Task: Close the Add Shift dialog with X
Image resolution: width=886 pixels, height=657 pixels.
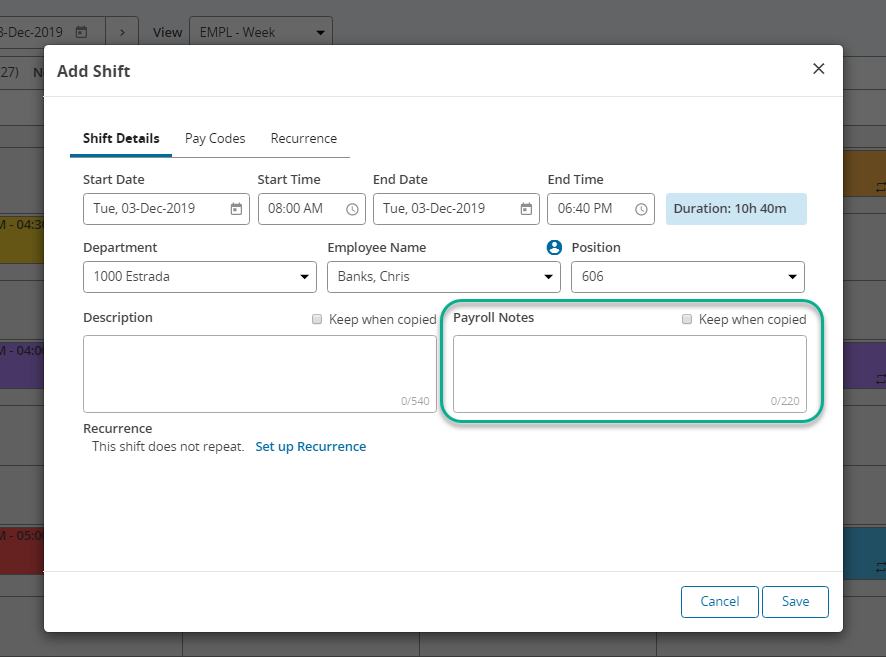Action: pos(818,69)
